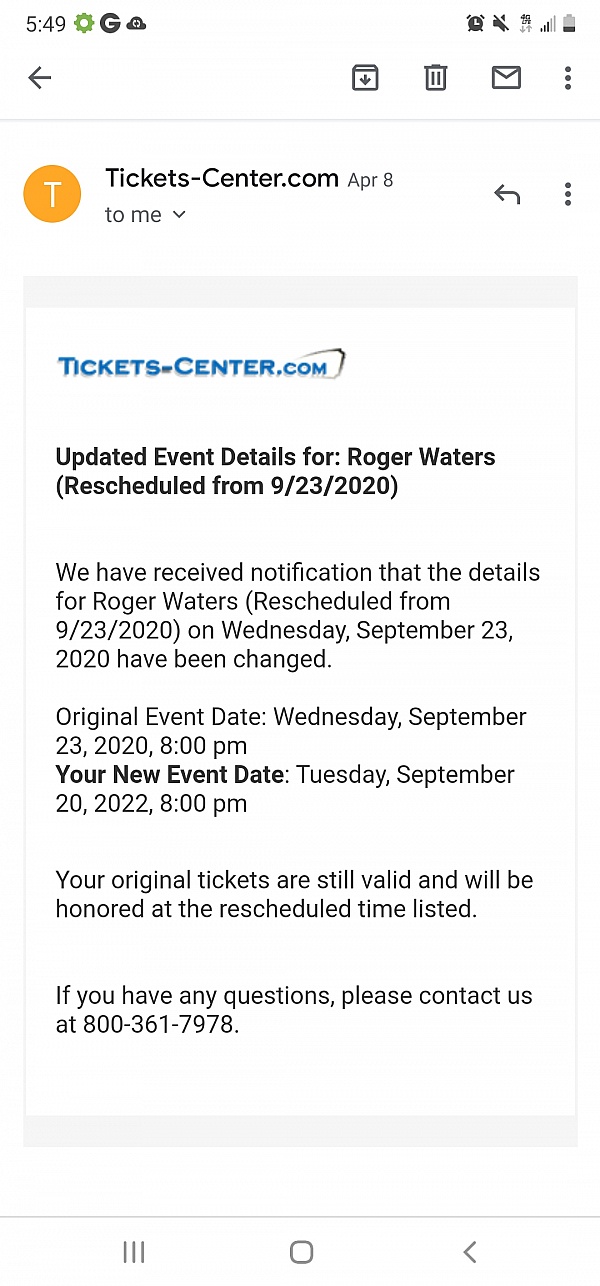Screen dimensions: 600x1286
Task: Open the message options three-dot menu
Action: 567,194
